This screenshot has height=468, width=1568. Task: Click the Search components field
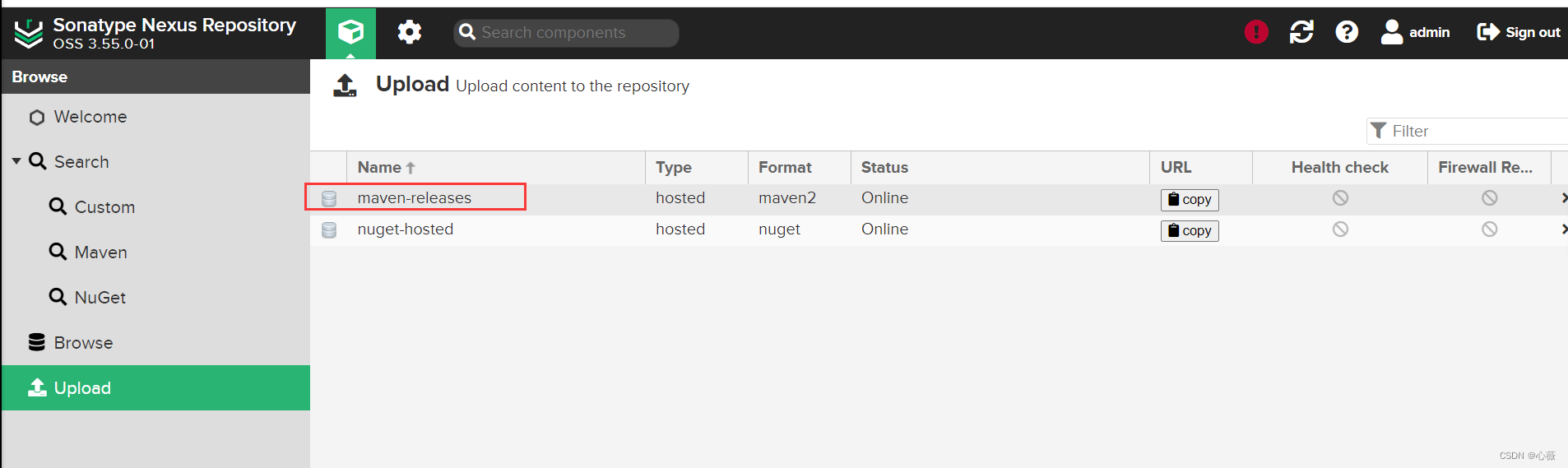pyautogui.click(x=566, y=33)
